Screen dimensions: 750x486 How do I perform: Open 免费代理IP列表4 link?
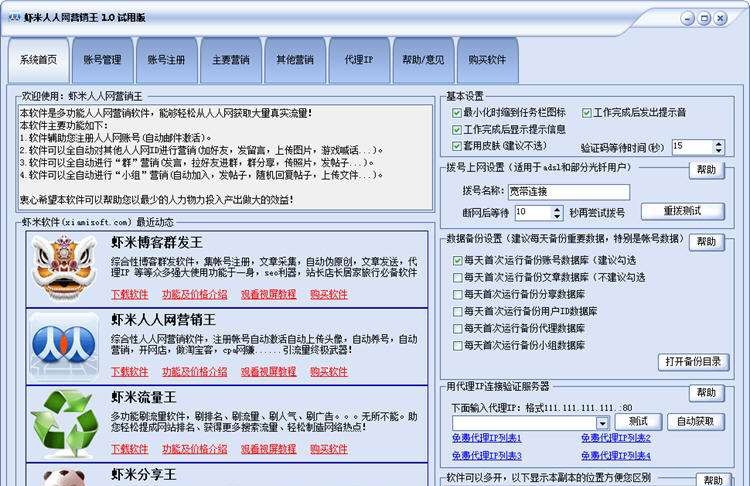(x=616, y=456)
